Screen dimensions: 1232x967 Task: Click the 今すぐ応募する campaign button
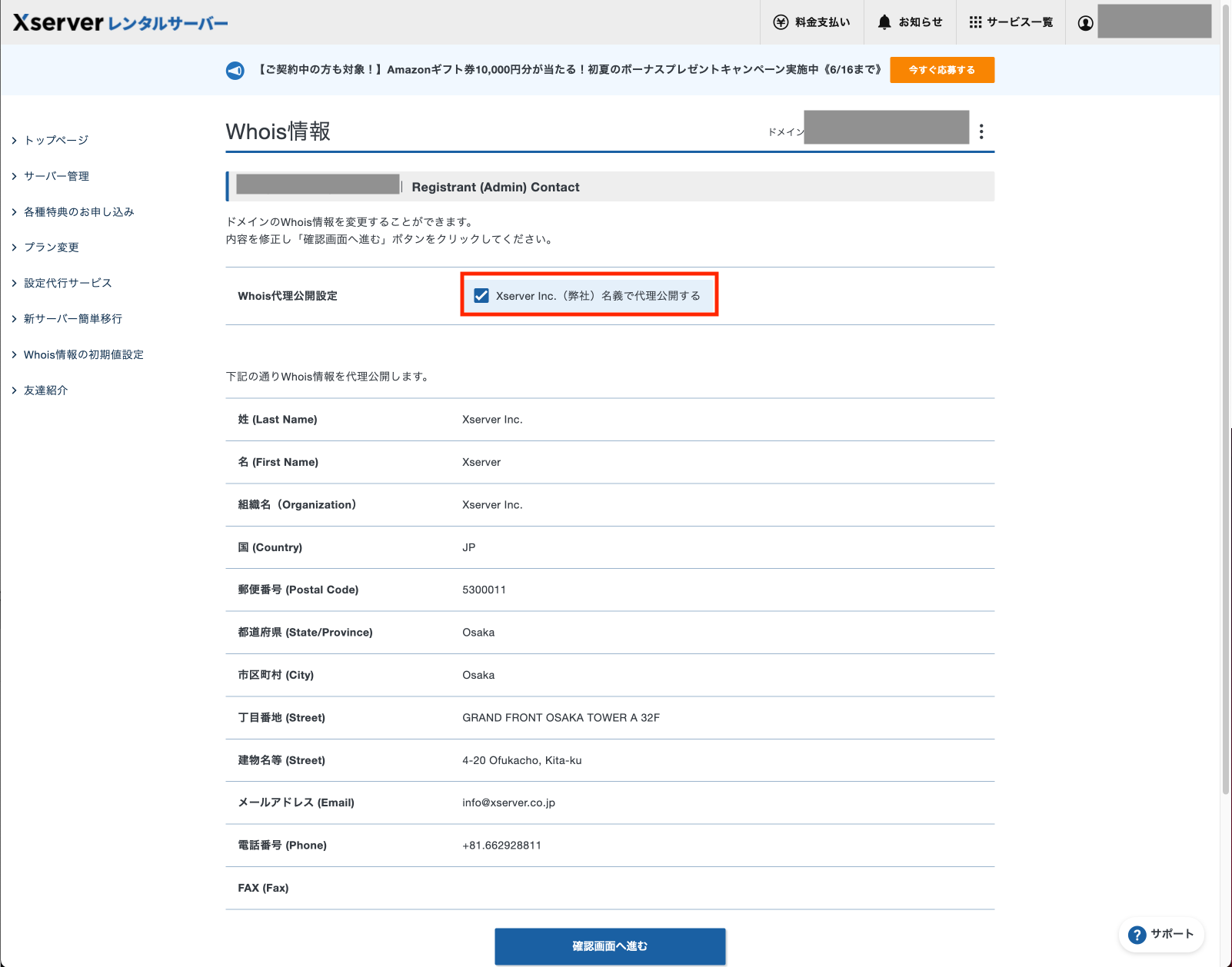tap(941, 70)
